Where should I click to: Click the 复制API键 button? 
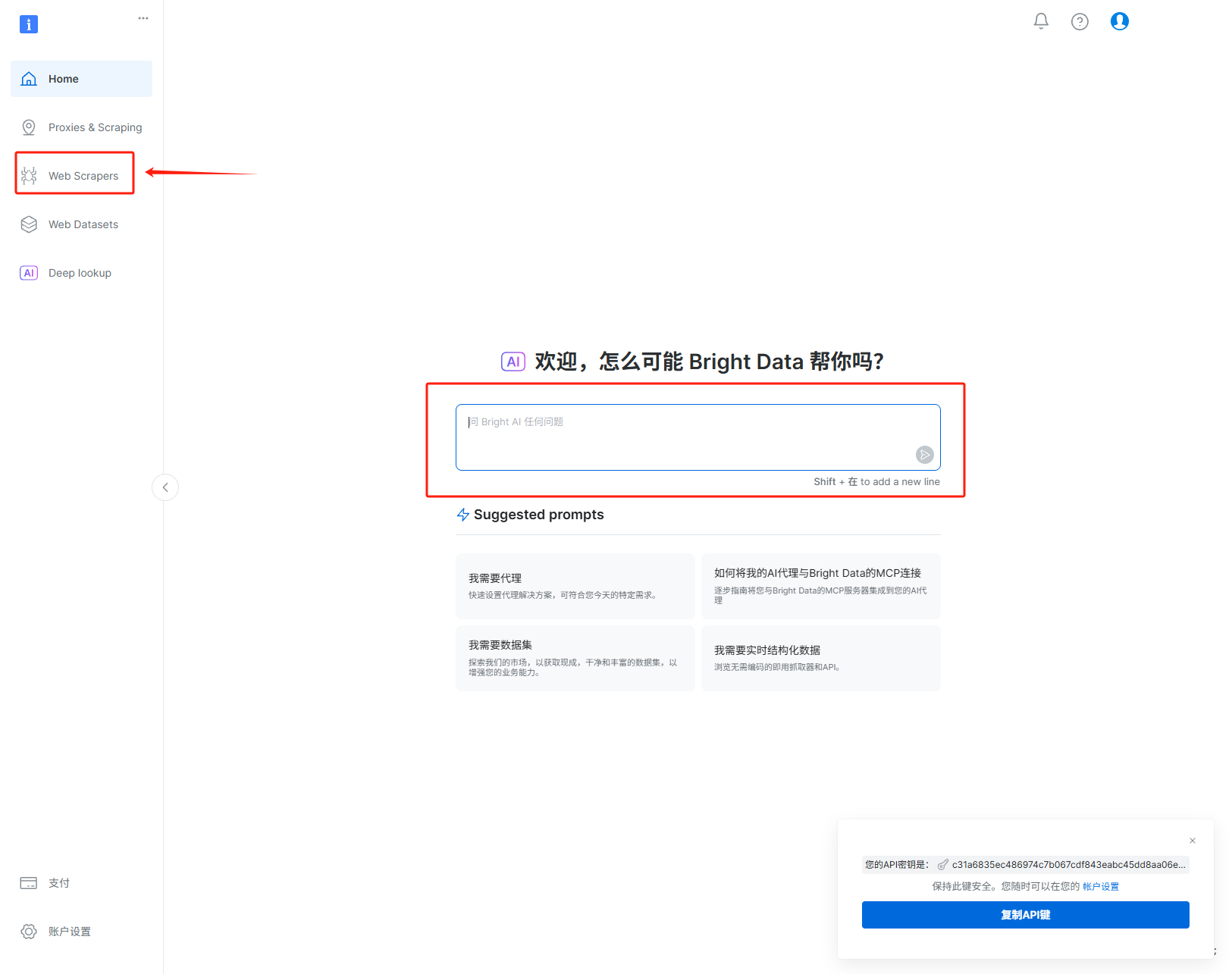coord(1025,915)
